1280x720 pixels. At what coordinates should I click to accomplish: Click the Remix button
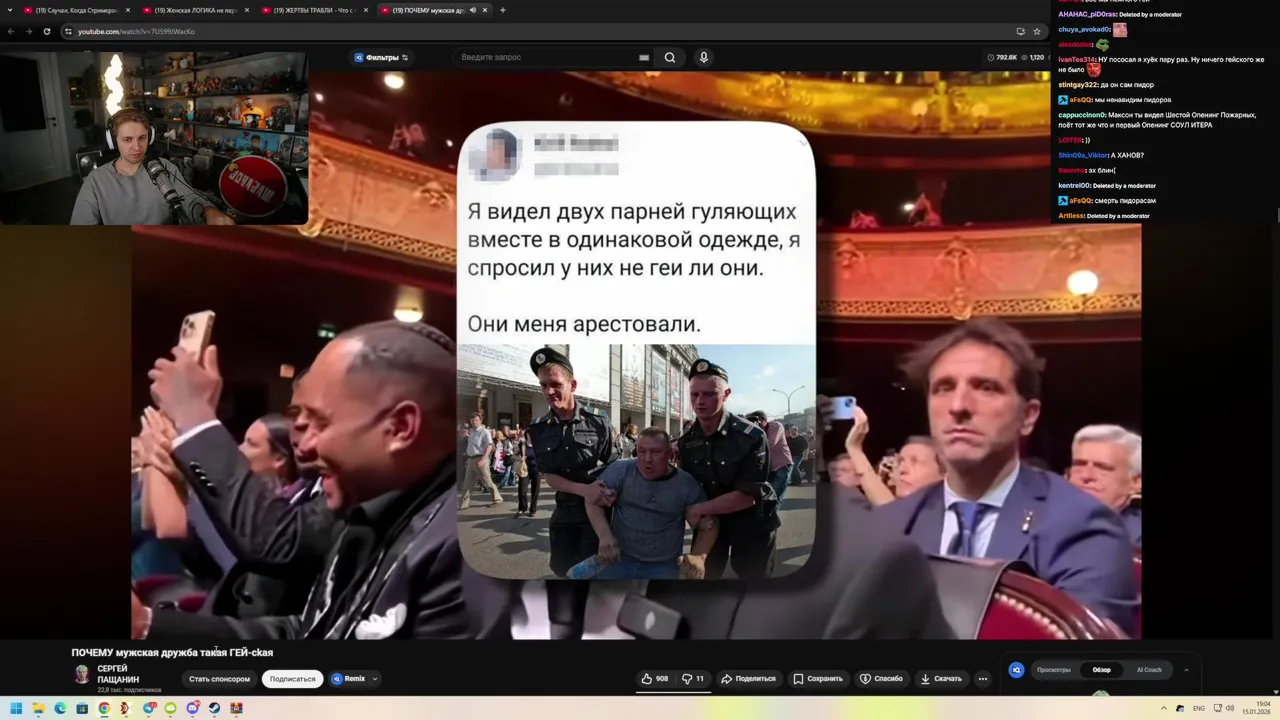(x=349, y=679)
